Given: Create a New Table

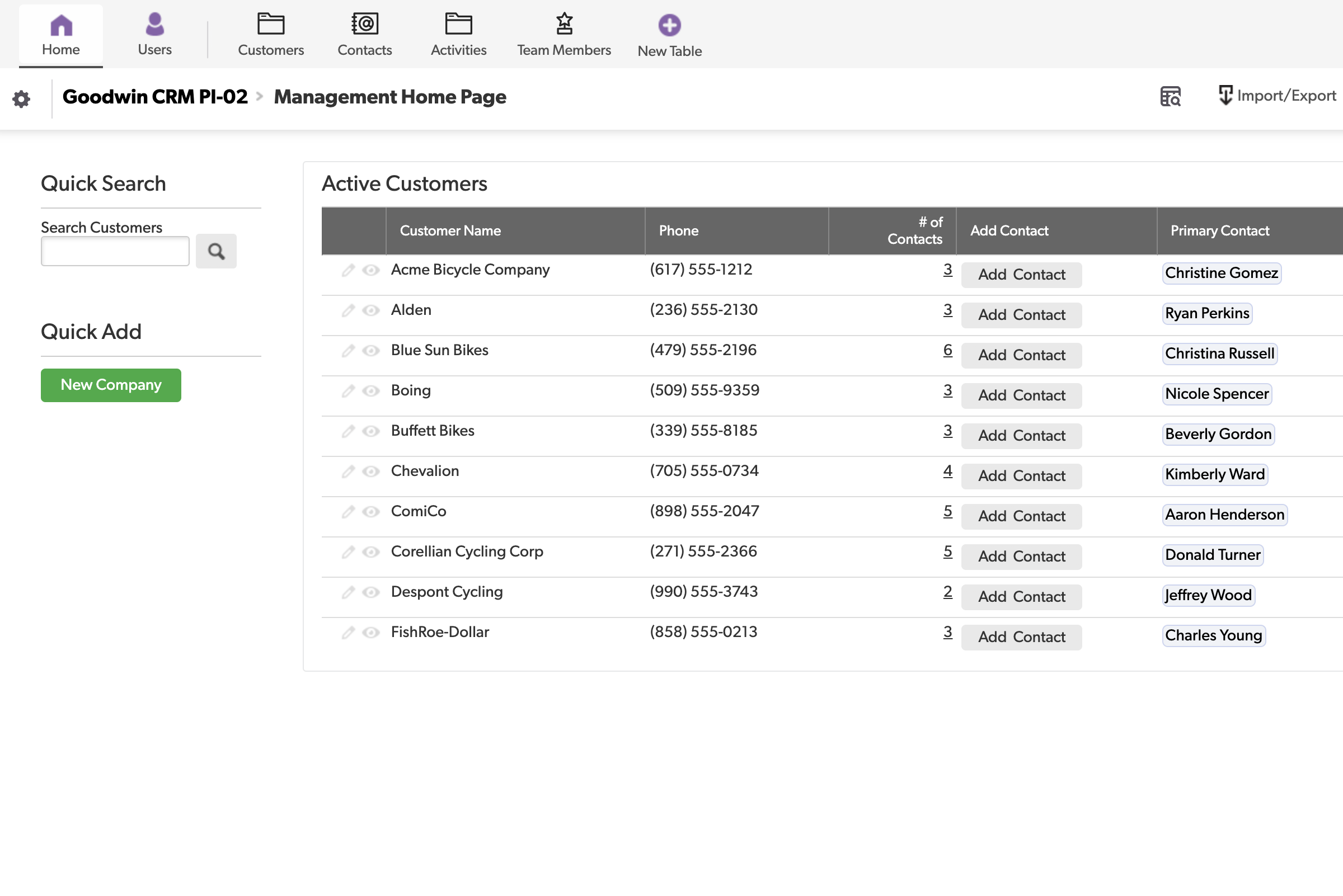Looking at the screenshot, I should pos(669,26).
